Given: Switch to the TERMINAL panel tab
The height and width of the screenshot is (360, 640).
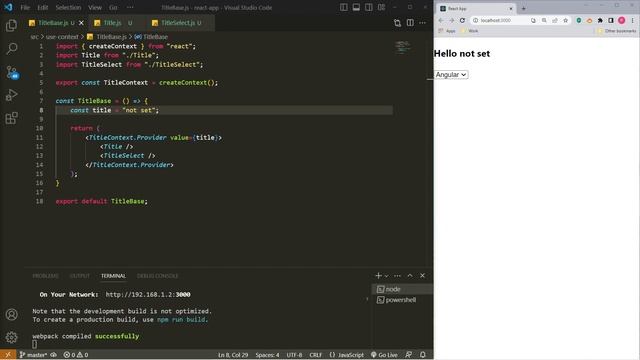Looking at the screenshot, I should point(113,276).
